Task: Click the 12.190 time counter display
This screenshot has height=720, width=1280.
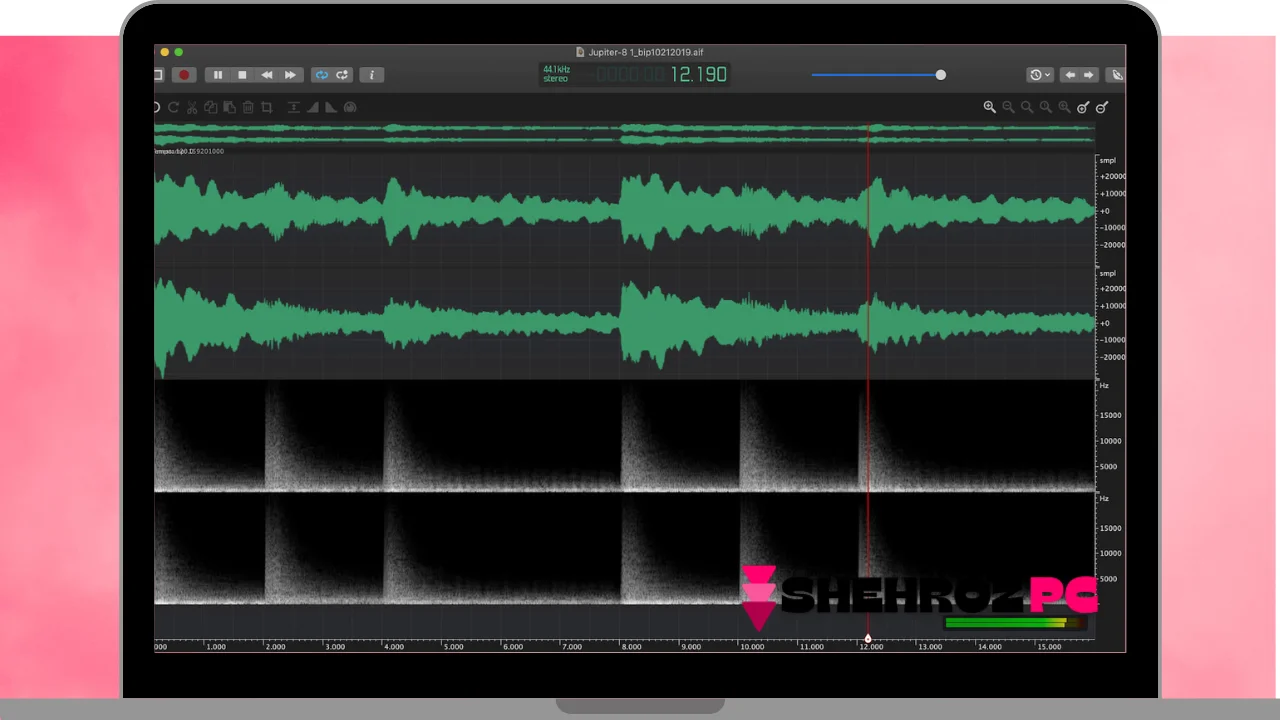Action: (698, 74)
